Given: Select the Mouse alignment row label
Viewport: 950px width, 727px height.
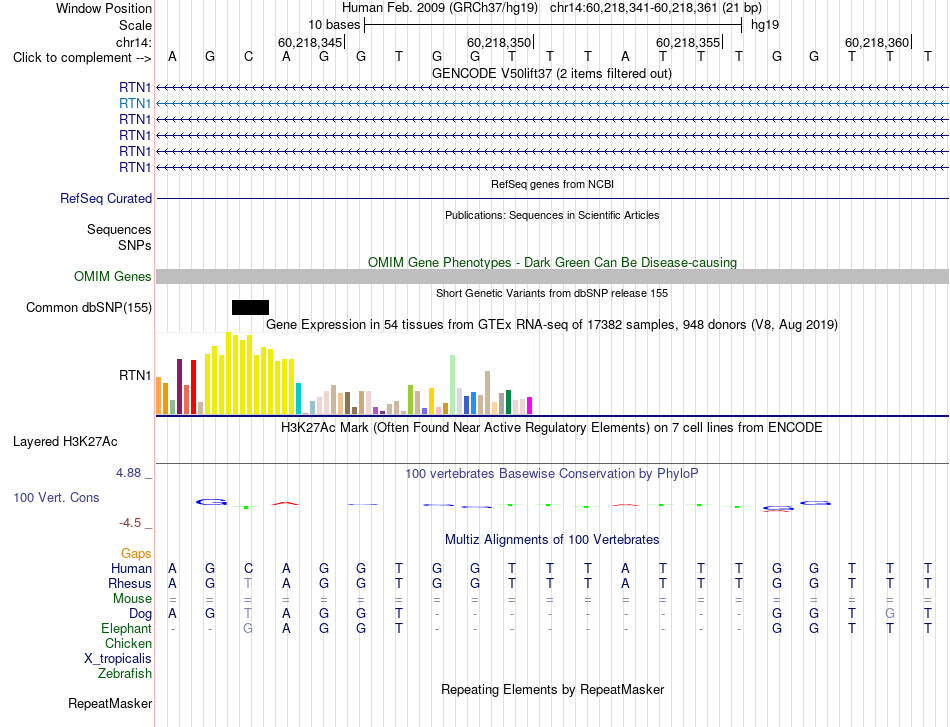Looking at the screenshot, I should click(132, 599).
